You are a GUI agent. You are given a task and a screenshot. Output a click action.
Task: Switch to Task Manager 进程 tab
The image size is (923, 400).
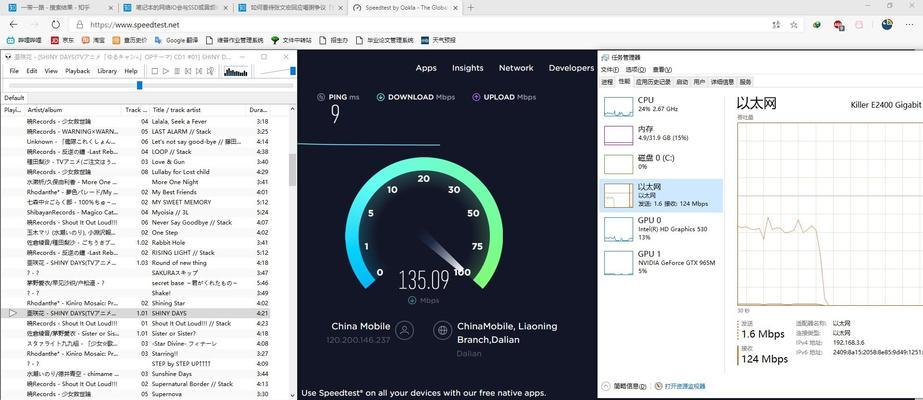607,82
